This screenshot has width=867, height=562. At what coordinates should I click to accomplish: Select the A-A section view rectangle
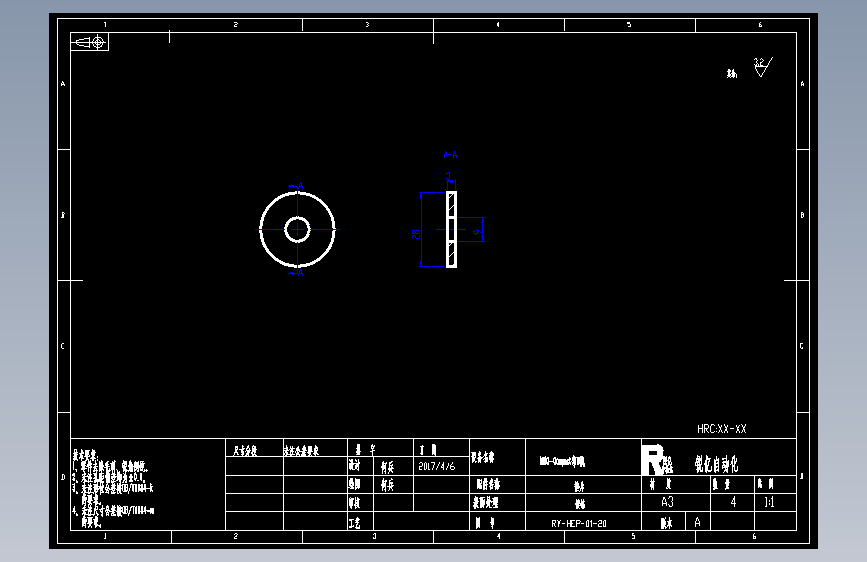tap(451, 230)
